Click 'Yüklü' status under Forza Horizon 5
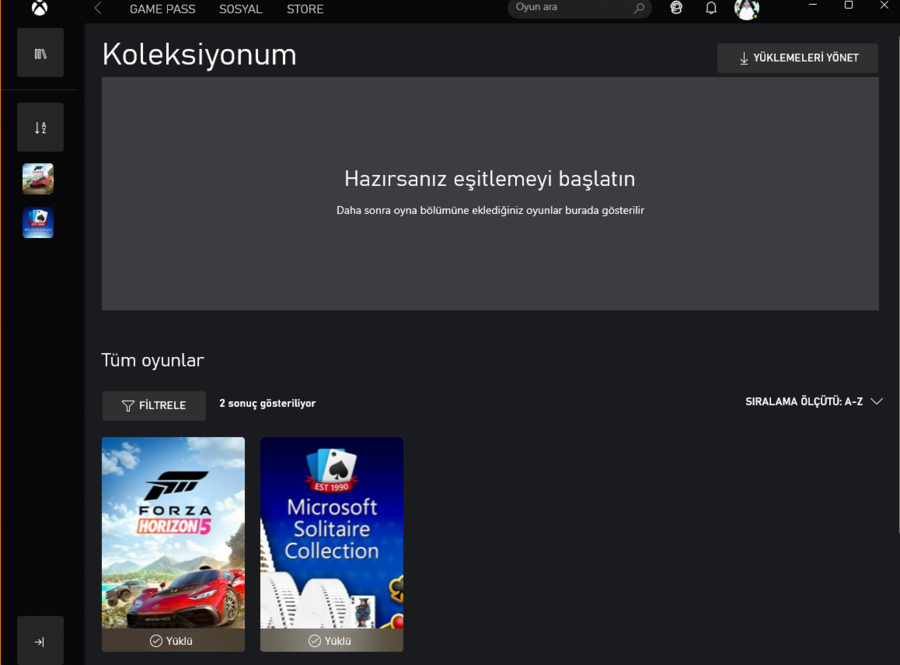The width and height of the screenshot is (900, 665). point(172,641)
